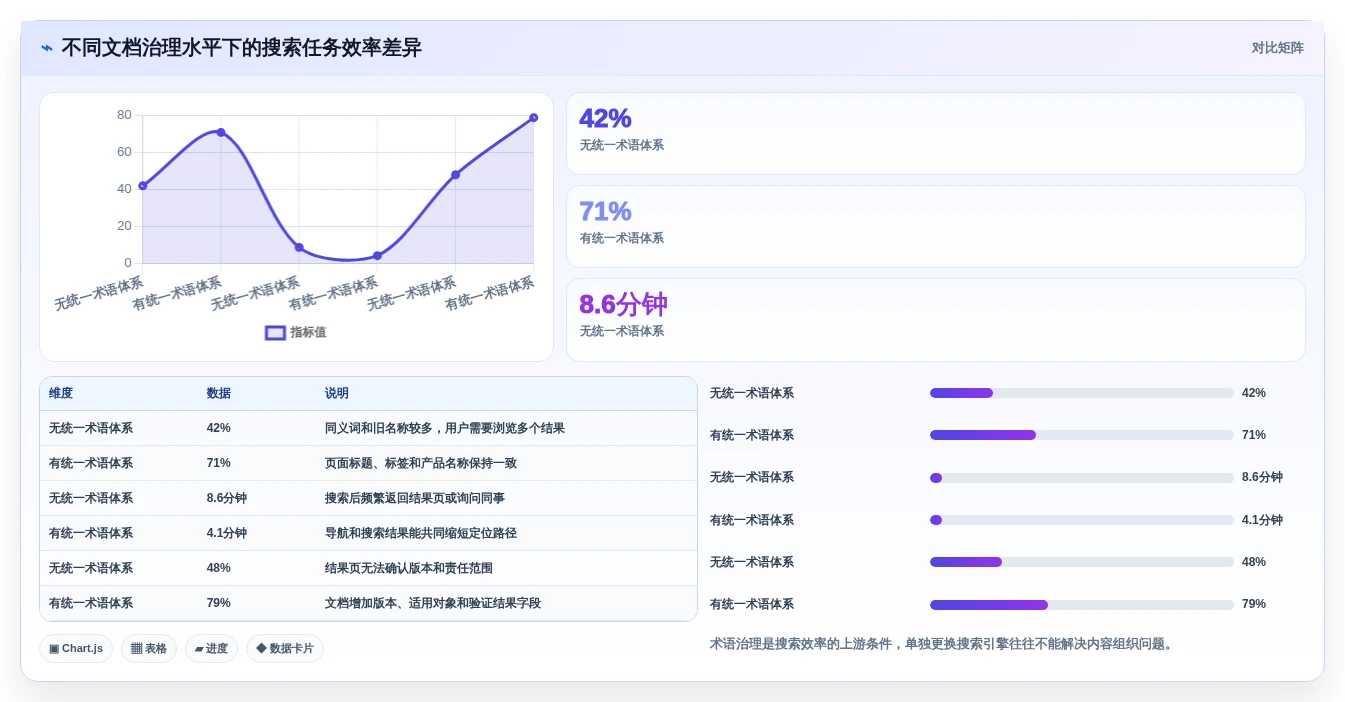Open the 42% stat card

coord(935,134)
